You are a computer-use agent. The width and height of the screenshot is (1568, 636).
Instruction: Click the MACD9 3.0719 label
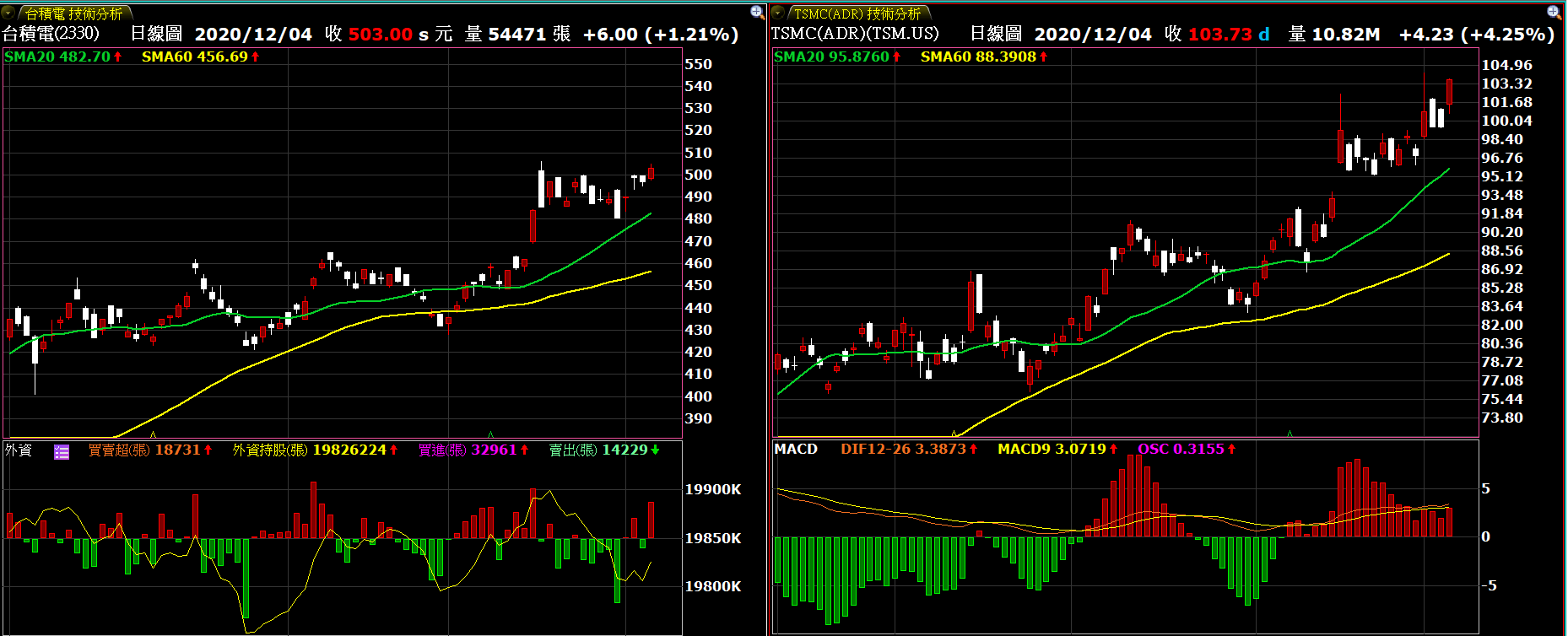click(x=1057, y=449)
